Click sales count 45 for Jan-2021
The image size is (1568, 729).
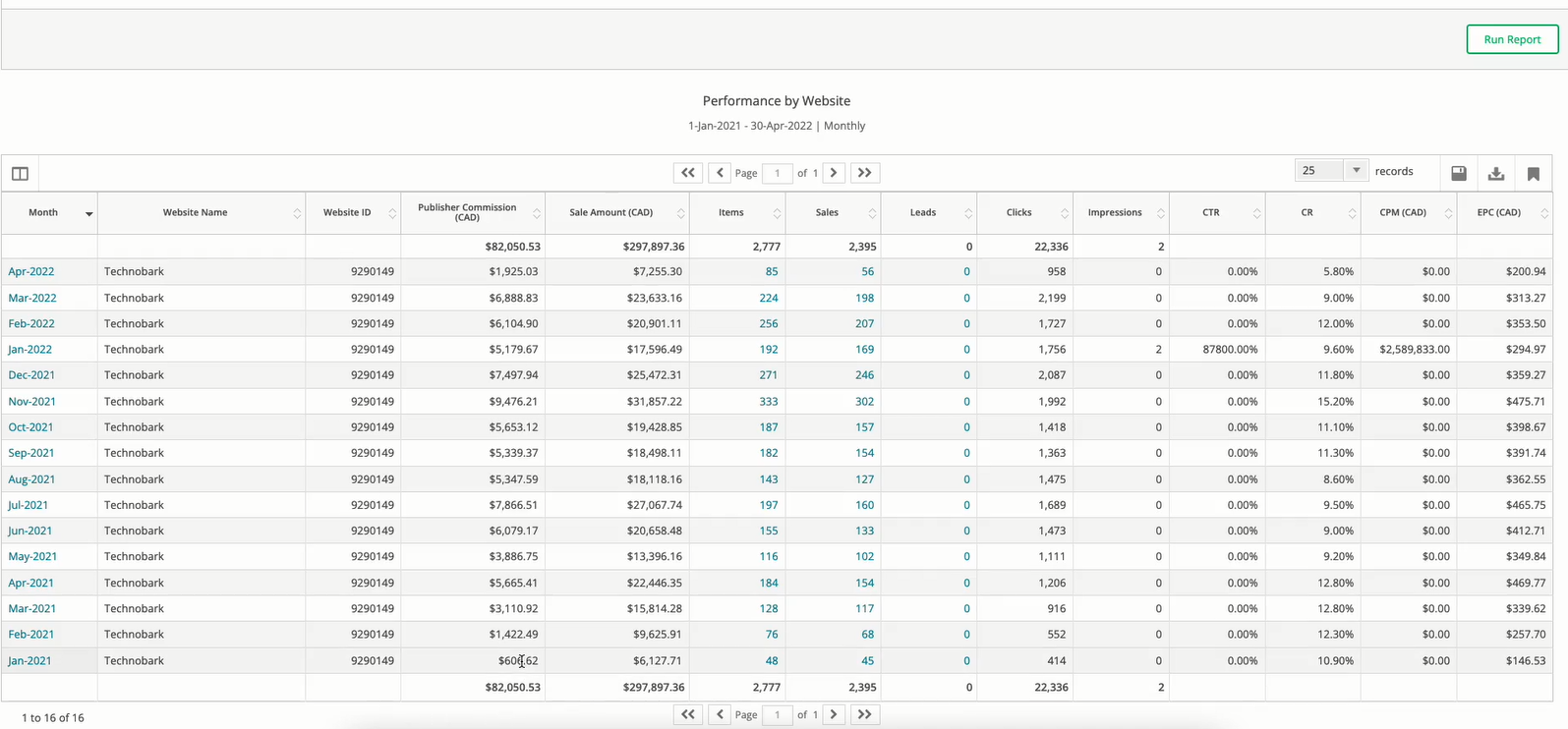[x=867, y=660]
